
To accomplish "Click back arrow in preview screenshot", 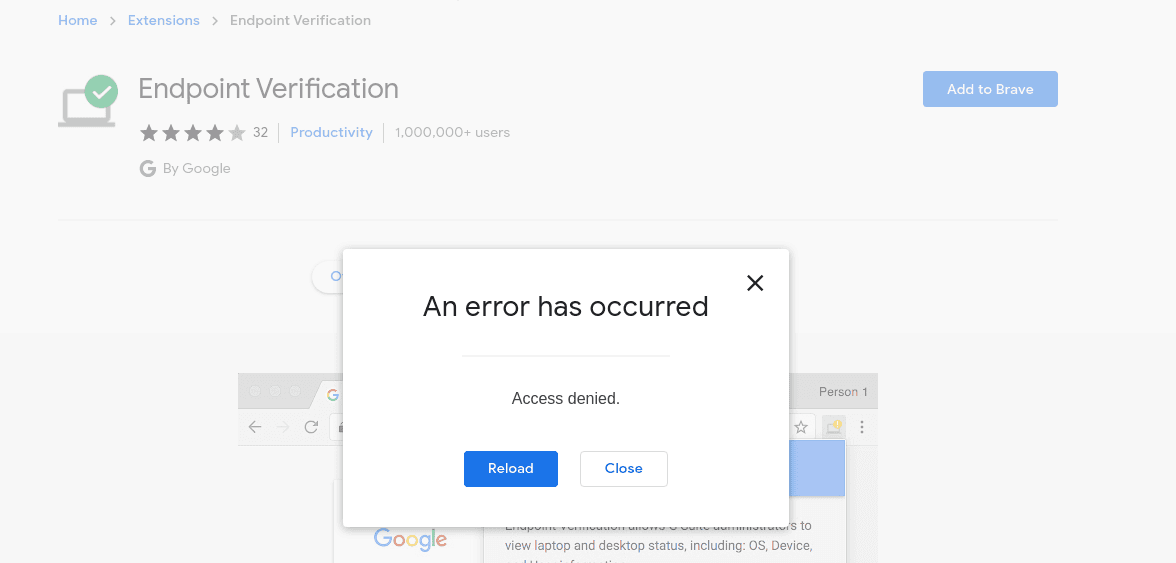I will [x=255, y=427].
